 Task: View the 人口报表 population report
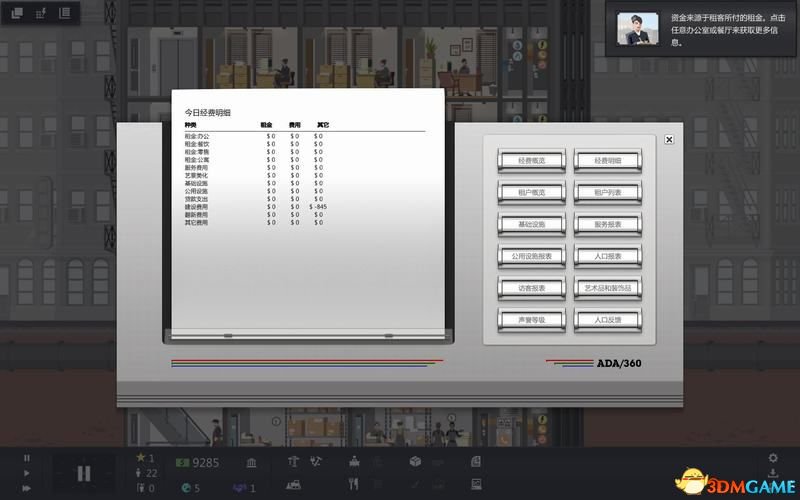(x=608, y=256)
